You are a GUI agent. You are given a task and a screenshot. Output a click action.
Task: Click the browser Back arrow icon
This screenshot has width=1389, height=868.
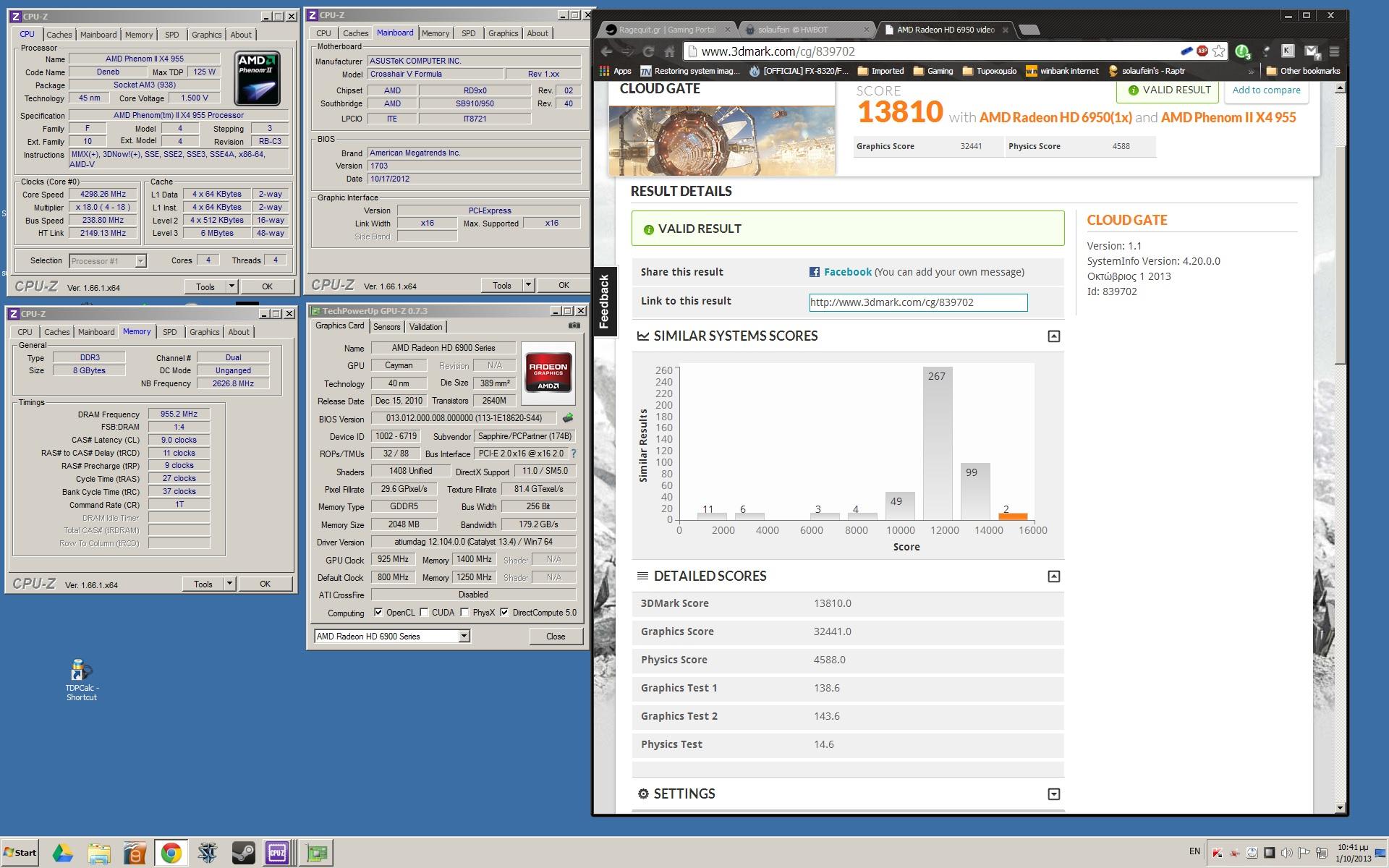pos(606,51)
